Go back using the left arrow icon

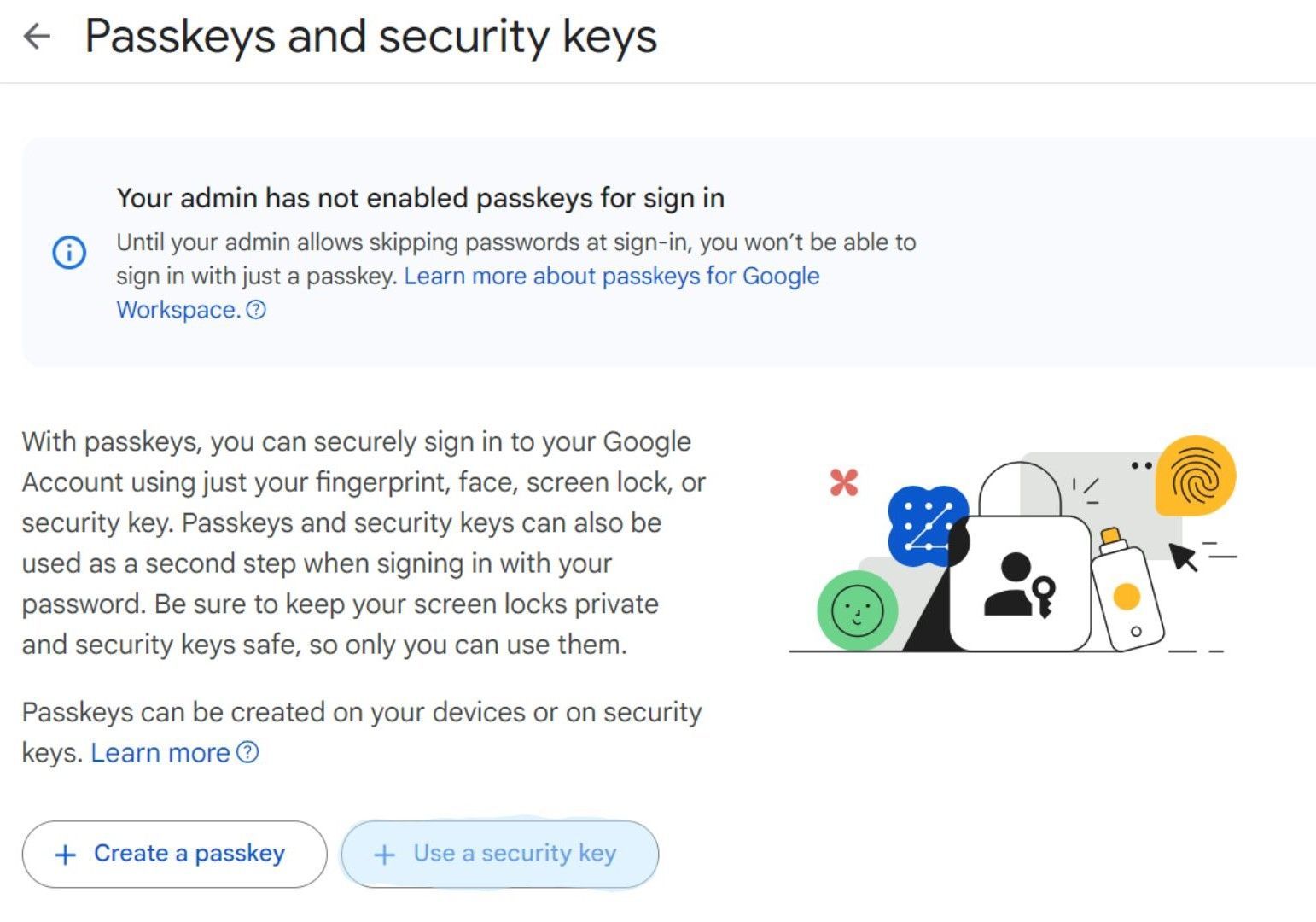(37, 36)
